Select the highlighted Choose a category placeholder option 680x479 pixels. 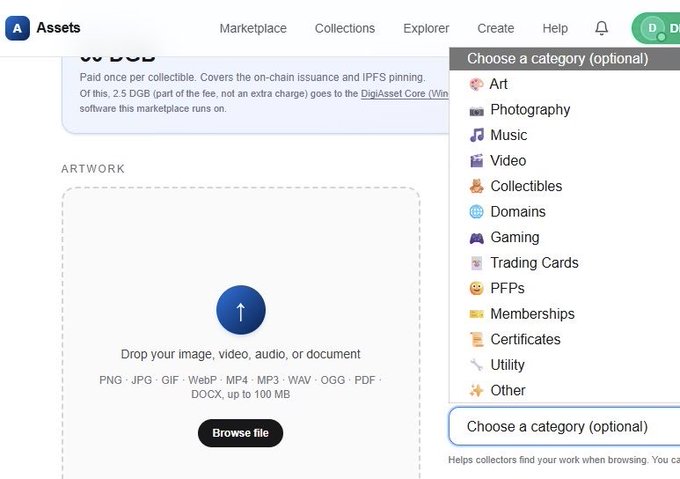[565, 59]
